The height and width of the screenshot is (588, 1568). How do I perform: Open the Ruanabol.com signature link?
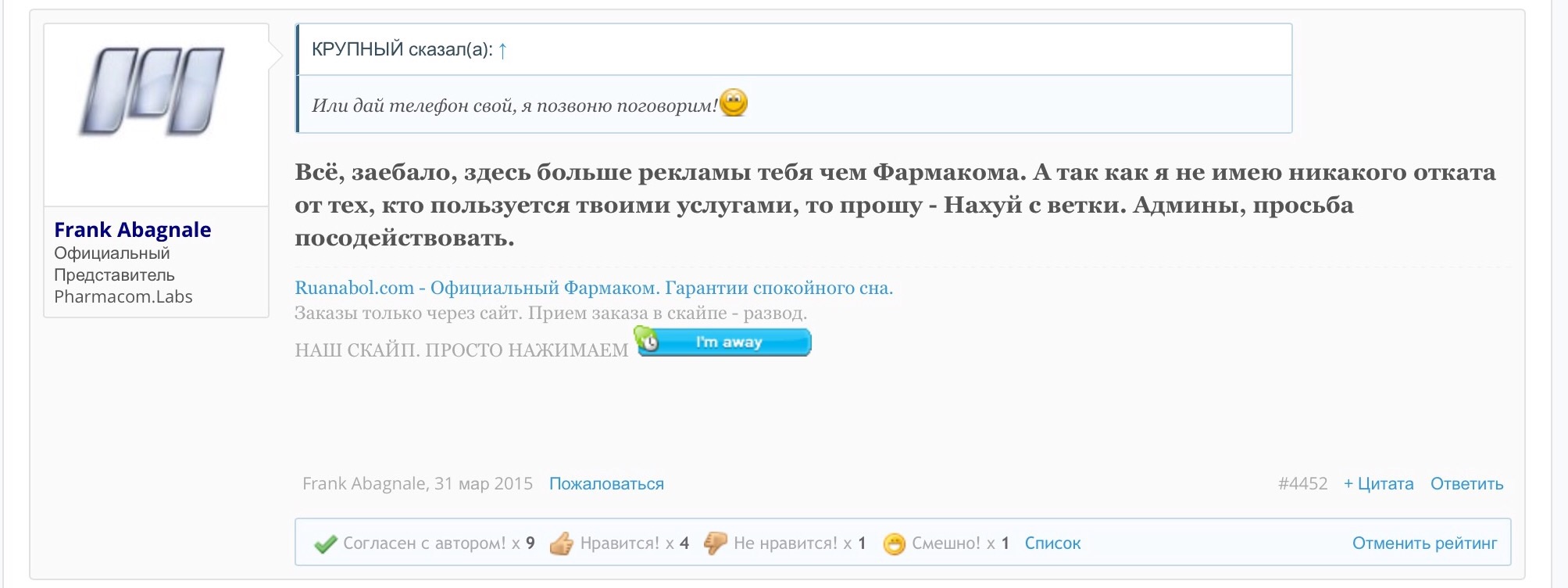click(x=593, y=288)
